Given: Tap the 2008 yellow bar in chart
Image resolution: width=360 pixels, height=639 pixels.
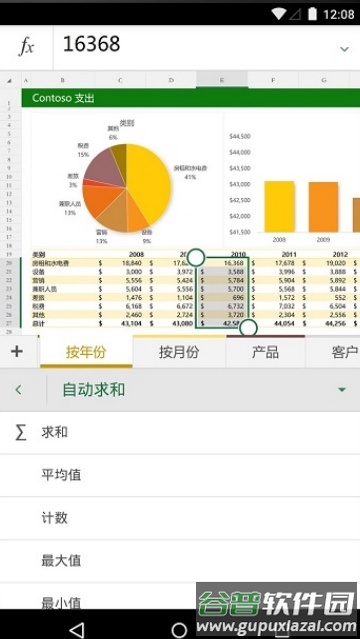Looking at the screenshot, I should coord(279,207).
